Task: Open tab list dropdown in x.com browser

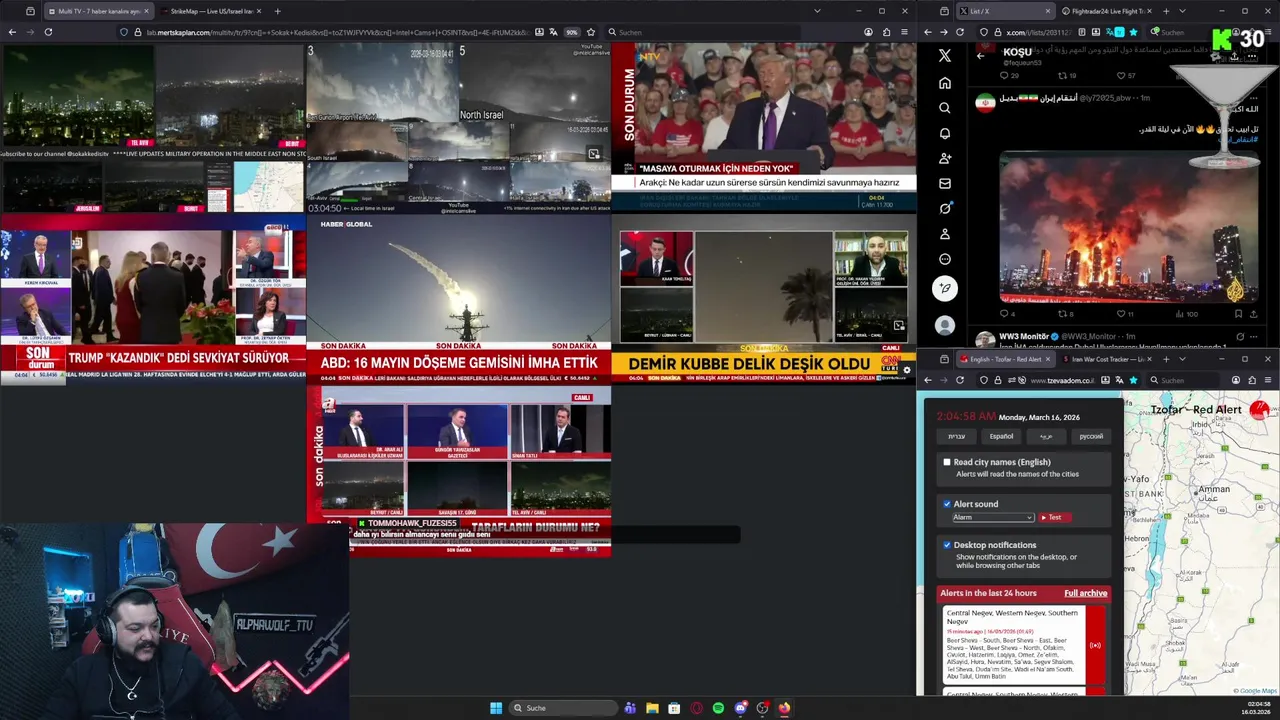Action: [1181, 11]
